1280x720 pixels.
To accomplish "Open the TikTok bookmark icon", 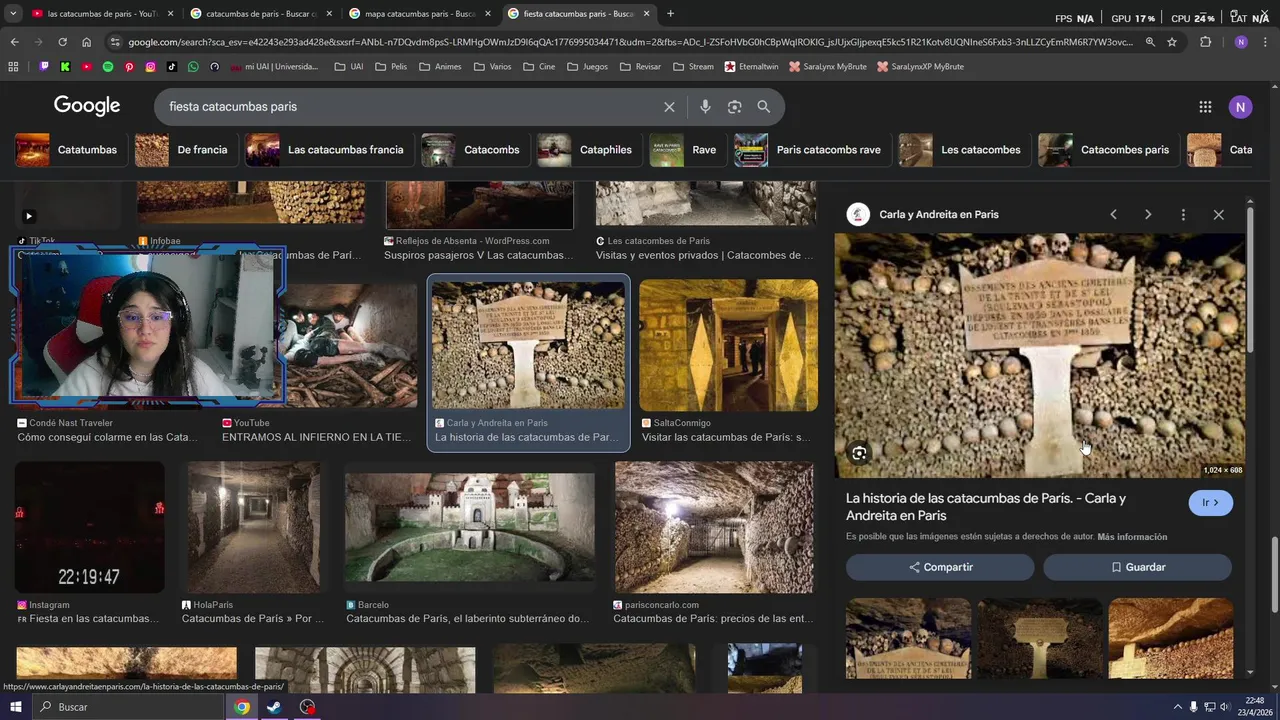I will 172,67.
